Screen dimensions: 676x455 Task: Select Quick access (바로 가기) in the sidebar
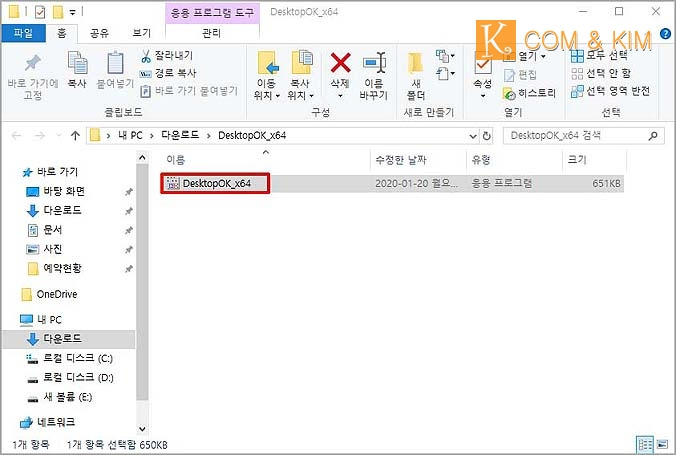(50, 172)
